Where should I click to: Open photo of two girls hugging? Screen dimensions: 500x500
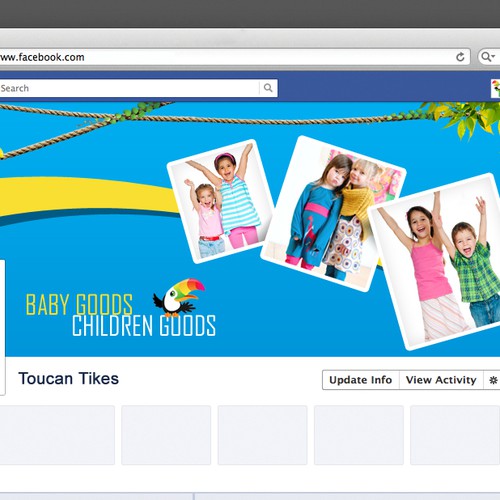[333, 213]
